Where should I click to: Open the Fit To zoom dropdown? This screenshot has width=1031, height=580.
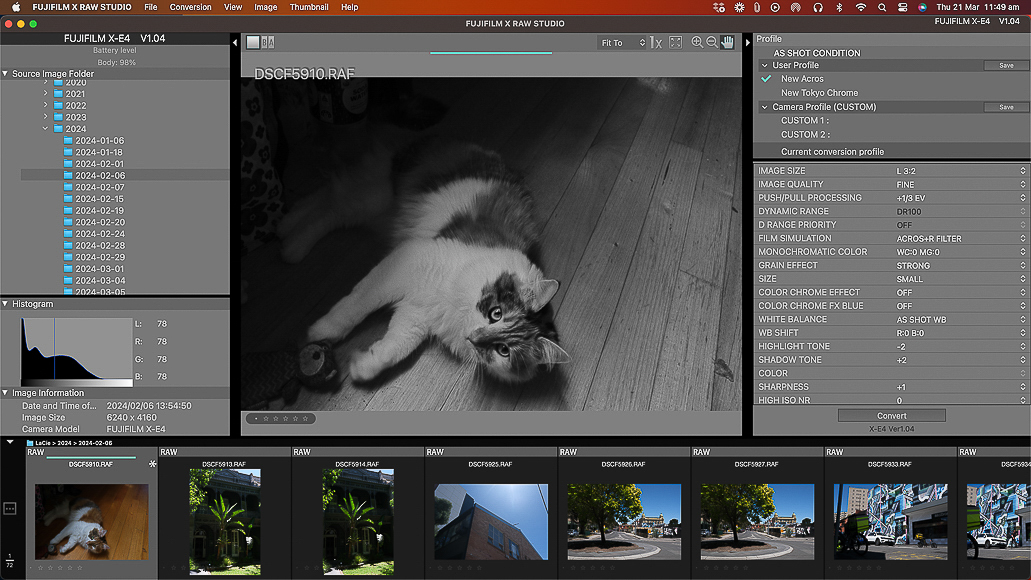622,43
